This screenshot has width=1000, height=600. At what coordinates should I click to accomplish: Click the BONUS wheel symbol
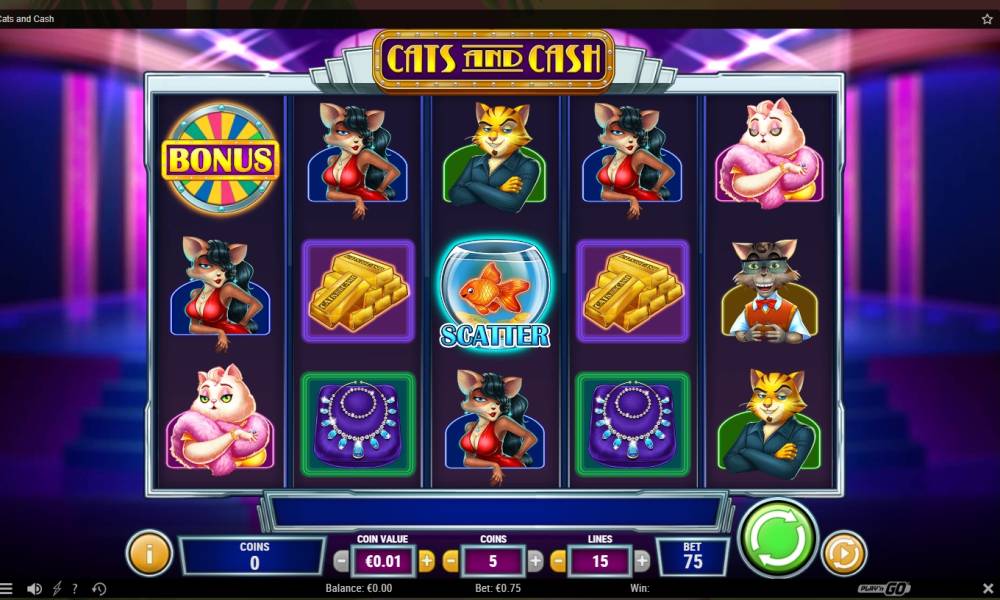220,159
